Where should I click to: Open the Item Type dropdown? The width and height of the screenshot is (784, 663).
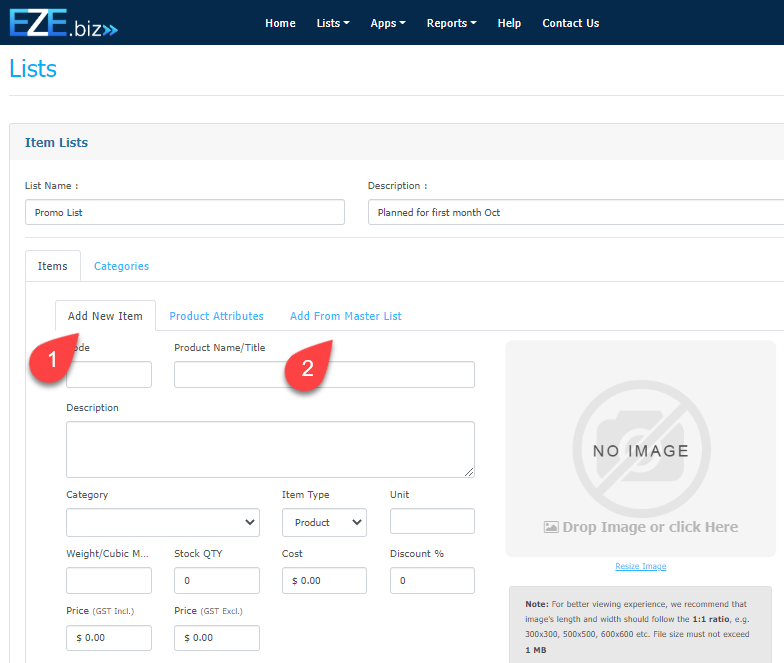(x=324, y=522)
